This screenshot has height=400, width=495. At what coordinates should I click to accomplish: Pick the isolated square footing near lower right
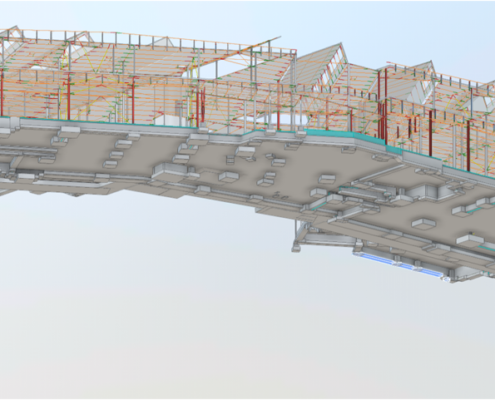tap(424, 223)
